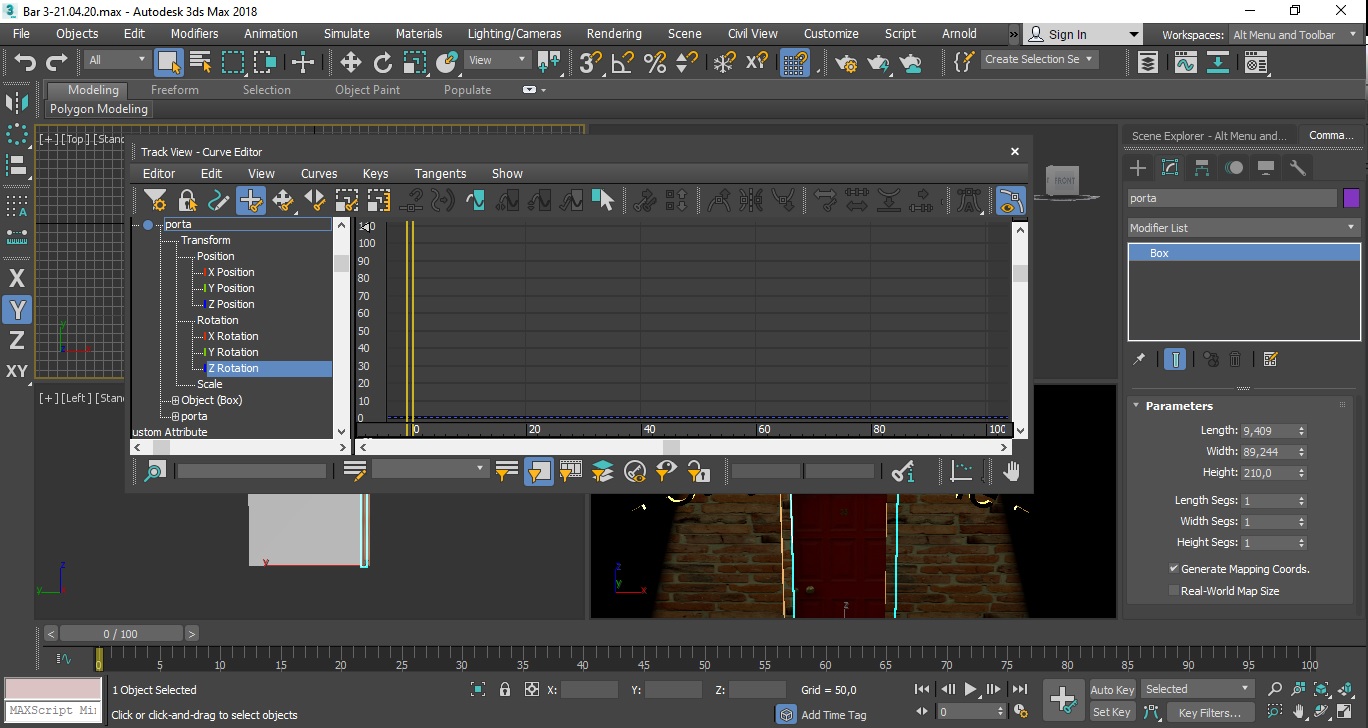
Task: Click Configure Modifier Sets icon
Action: pyautogui.click(x=1270, y=359)
